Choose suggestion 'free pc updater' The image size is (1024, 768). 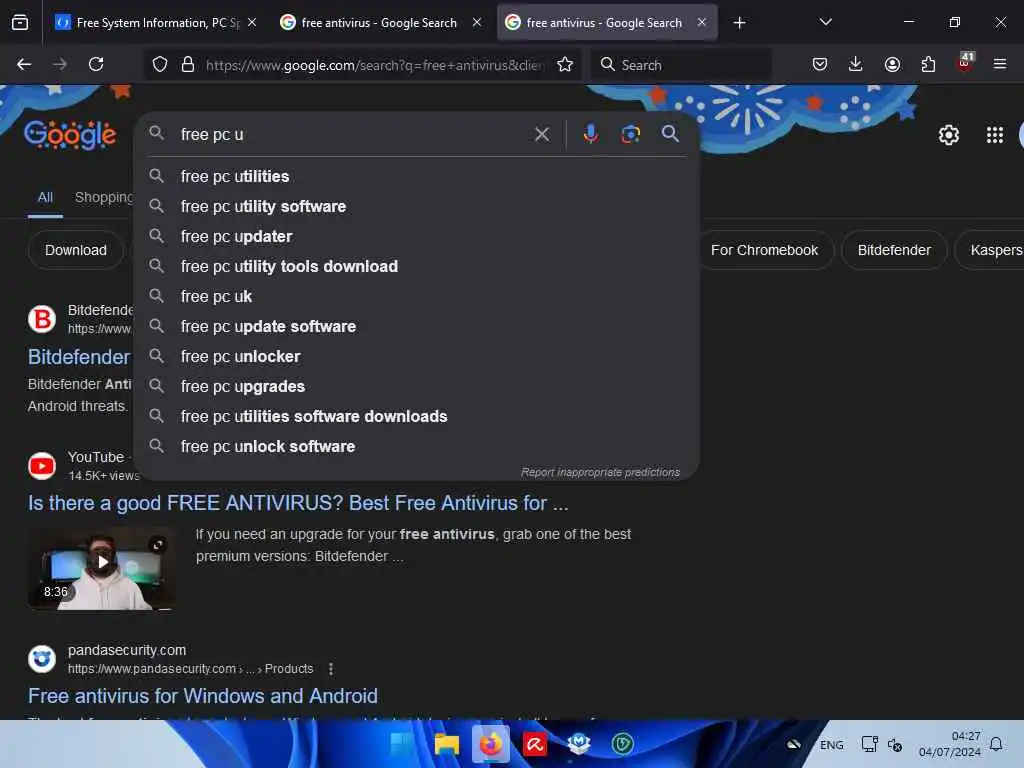417,236
